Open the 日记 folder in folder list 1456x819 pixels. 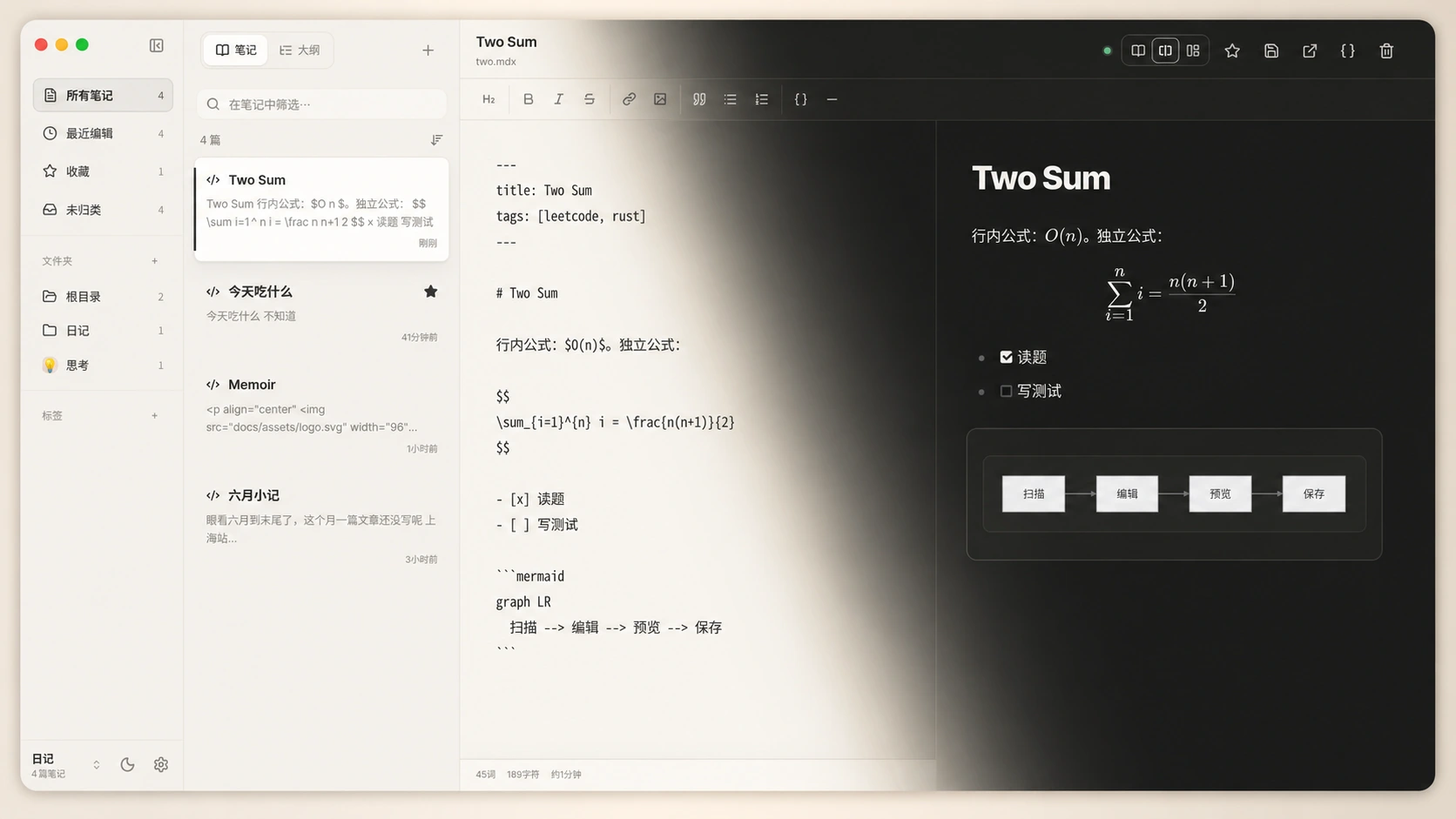[103, 331]
